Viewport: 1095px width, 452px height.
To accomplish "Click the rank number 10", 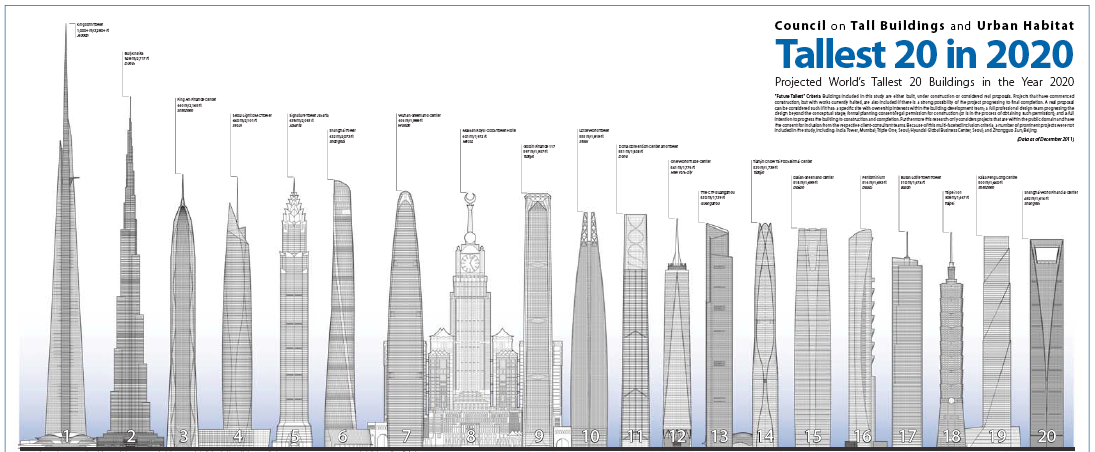I will (590, 437).
